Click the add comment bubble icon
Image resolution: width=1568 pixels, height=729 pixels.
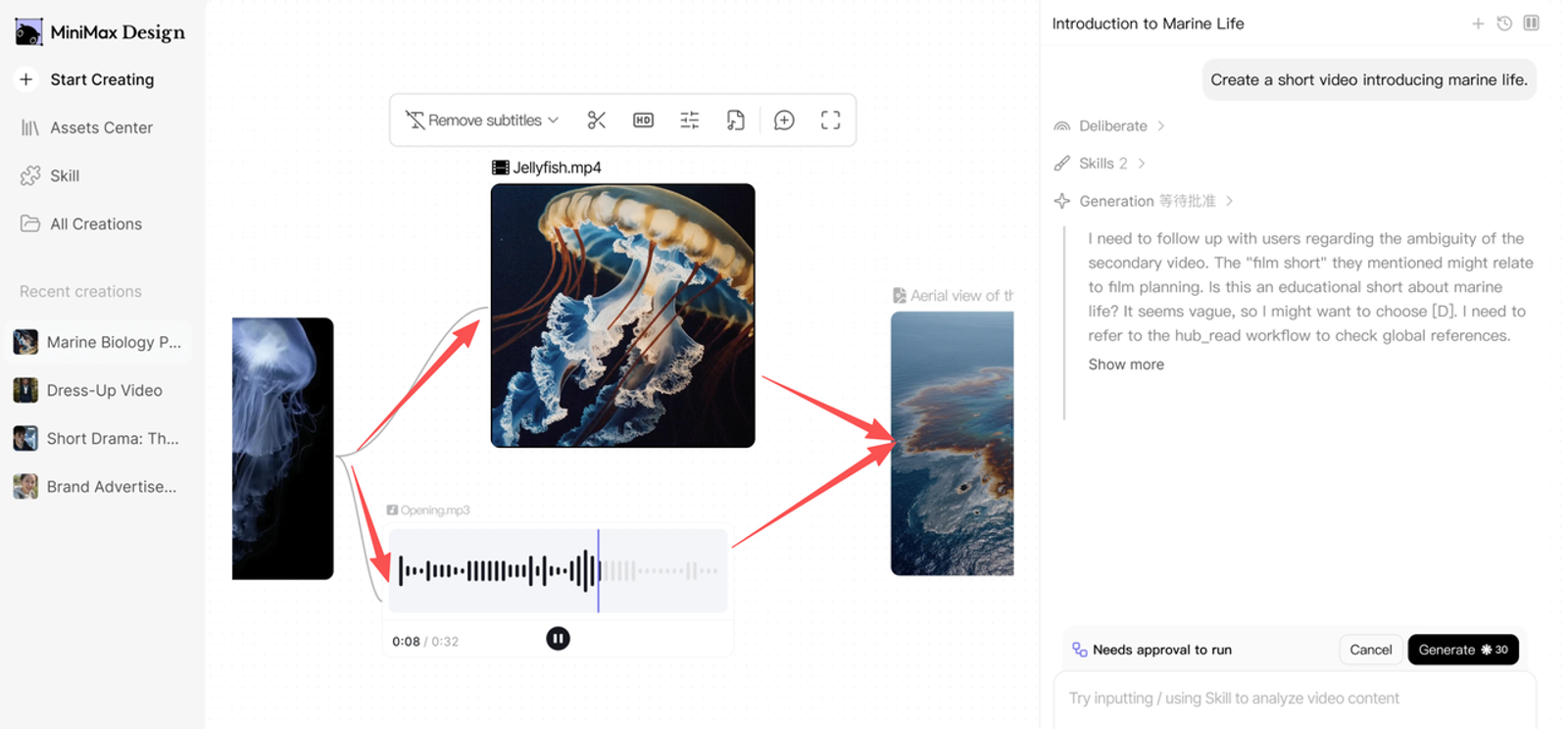784,121
